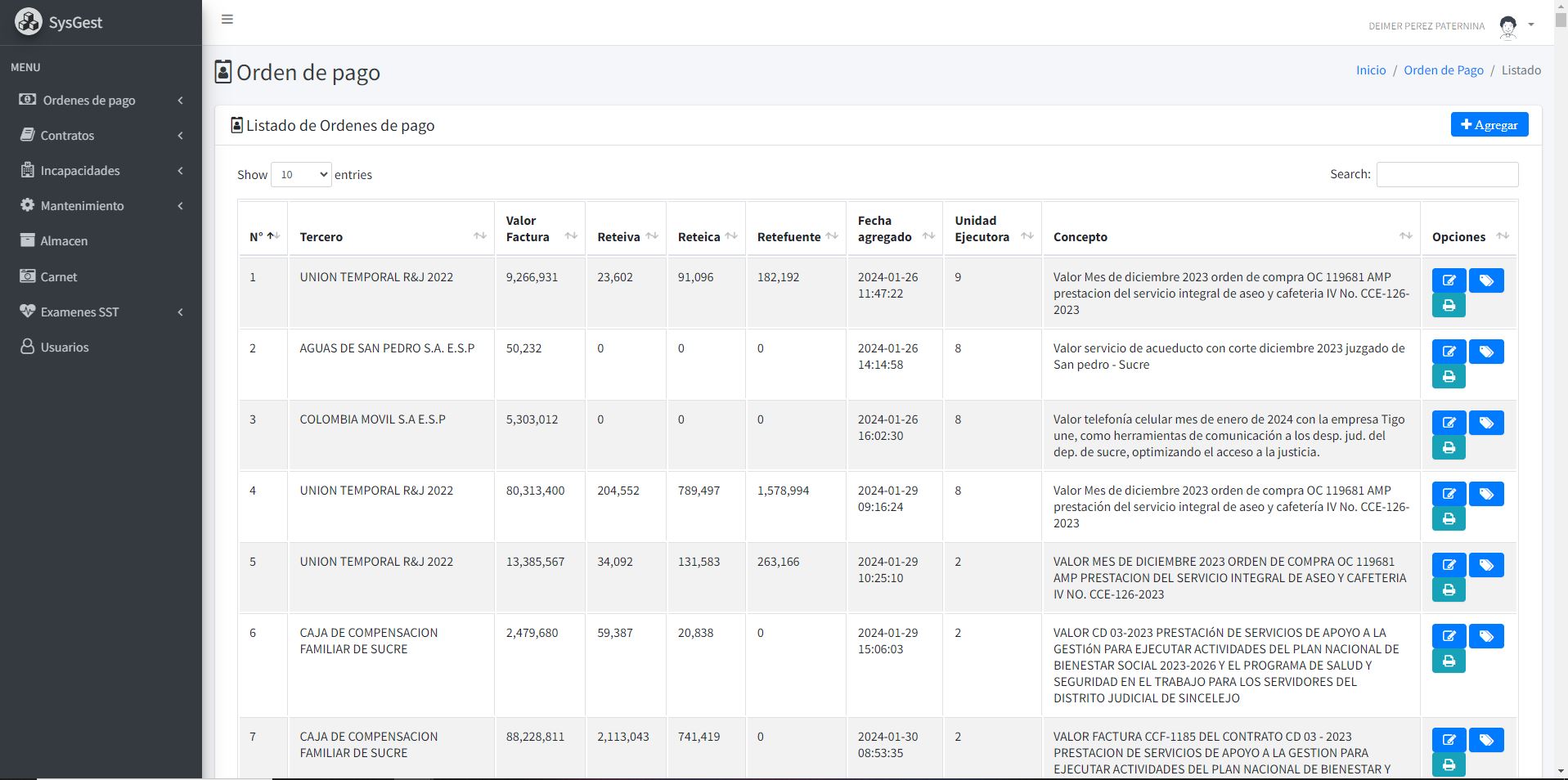Click the hamburger sidebar toggle icon

[x=227, y=20]
